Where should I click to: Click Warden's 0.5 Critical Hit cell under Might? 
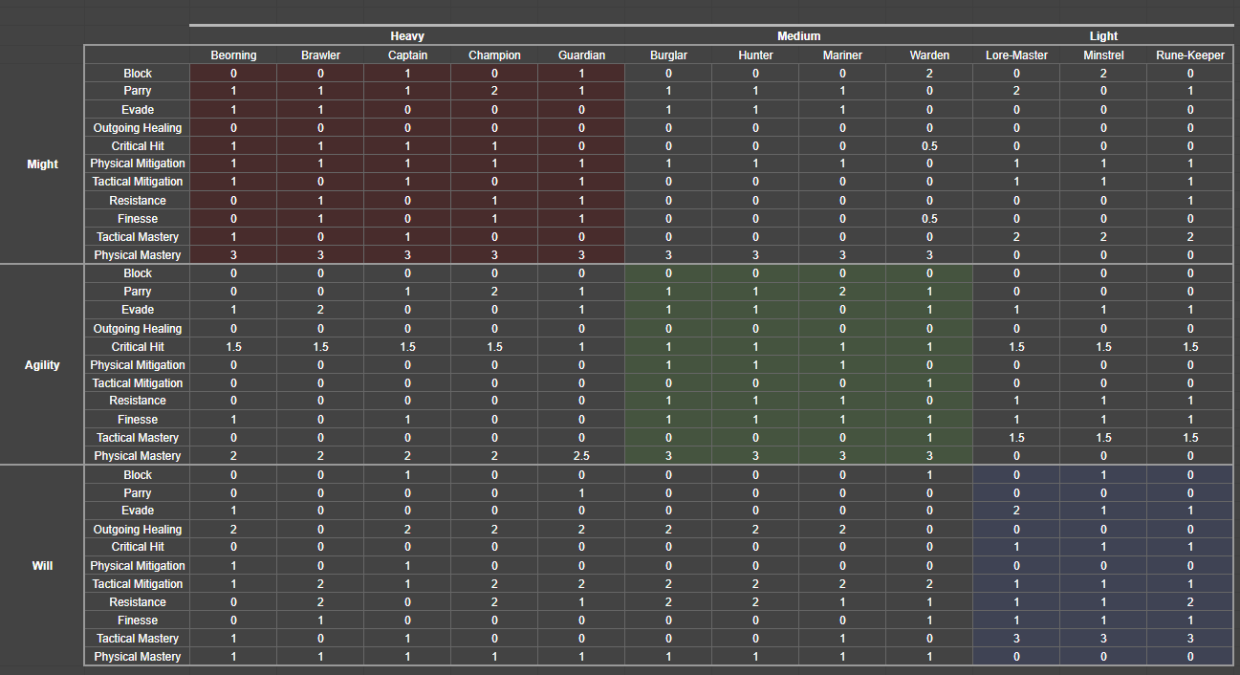pyautogui.click(x=929, y=146)
